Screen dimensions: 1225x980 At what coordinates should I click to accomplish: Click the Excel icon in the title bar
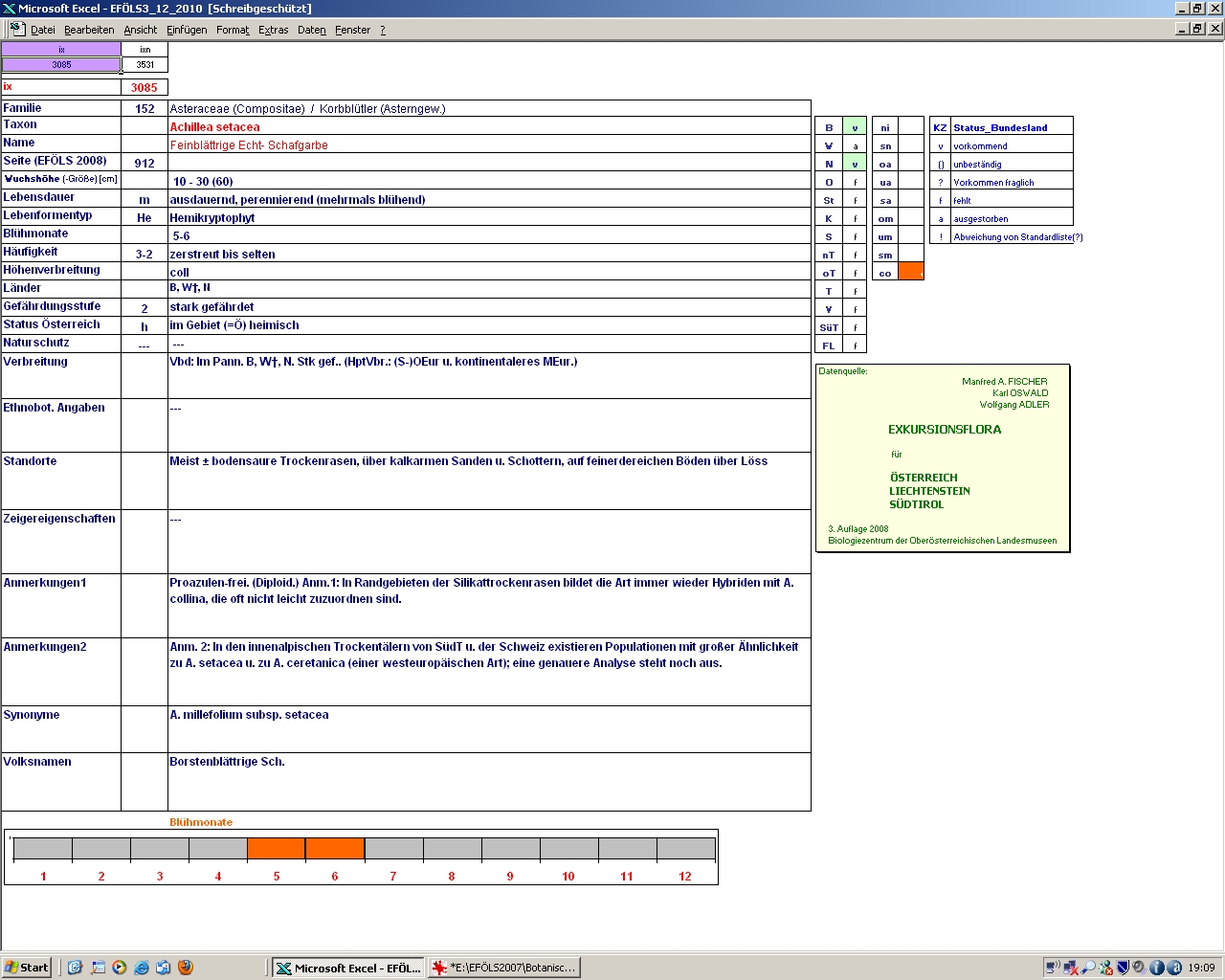pyautogui.click(x=9, y=9)
